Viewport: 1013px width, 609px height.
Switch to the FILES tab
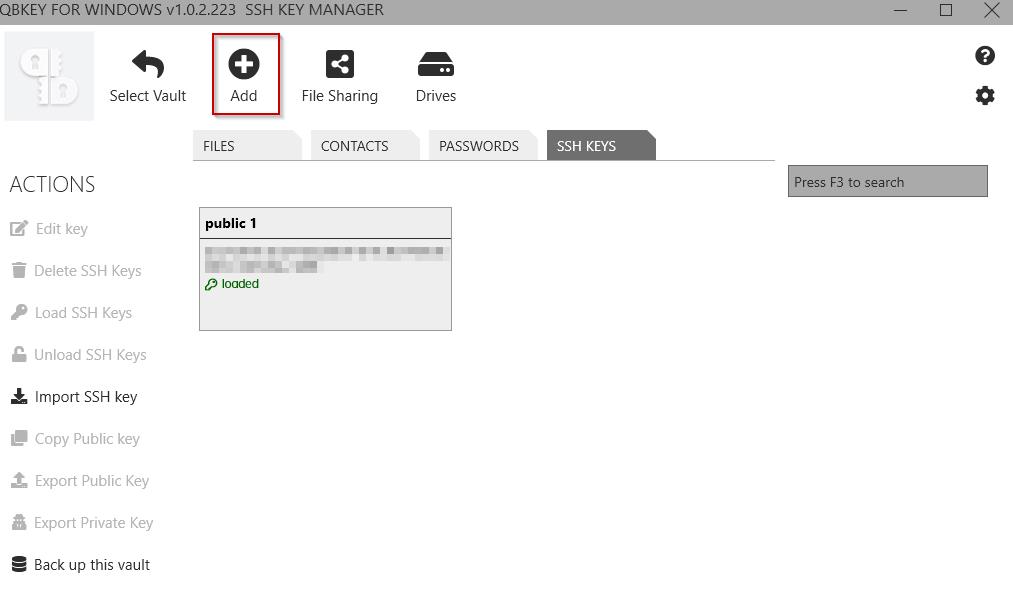[x=247, y=145]
